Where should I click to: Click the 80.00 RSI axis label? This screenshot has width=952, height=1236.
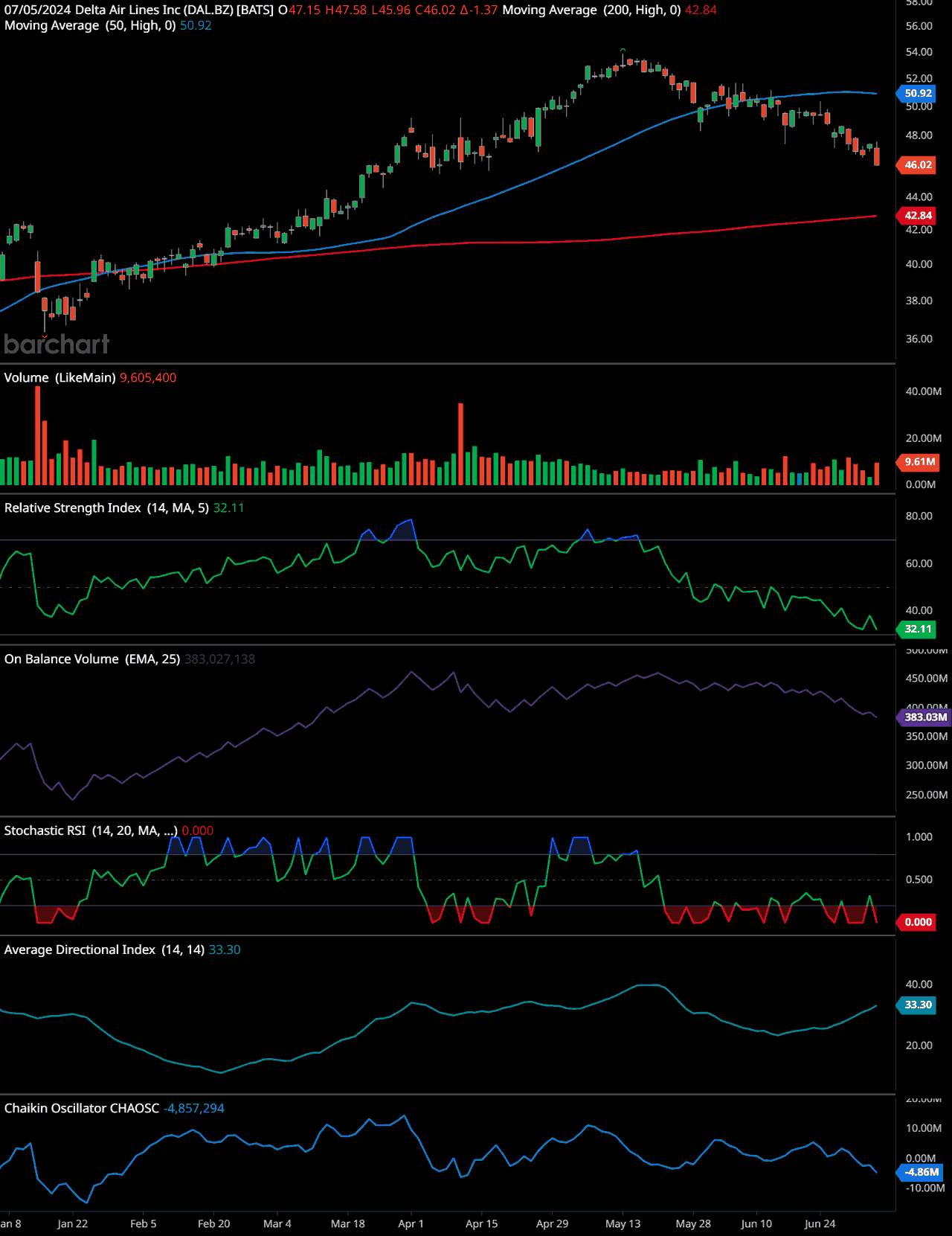[919, 516]
